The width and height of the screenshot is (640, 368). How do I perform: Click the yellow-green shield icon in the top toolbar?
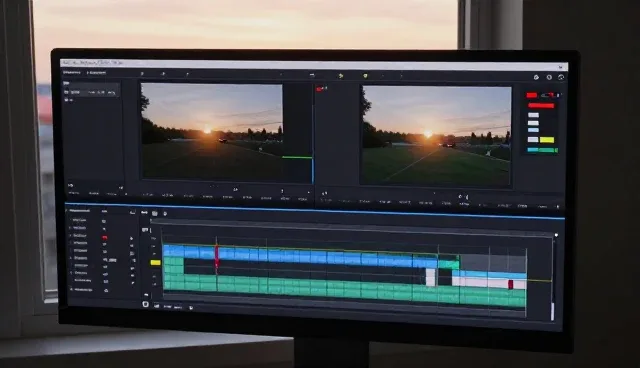(x=365, y=75)
